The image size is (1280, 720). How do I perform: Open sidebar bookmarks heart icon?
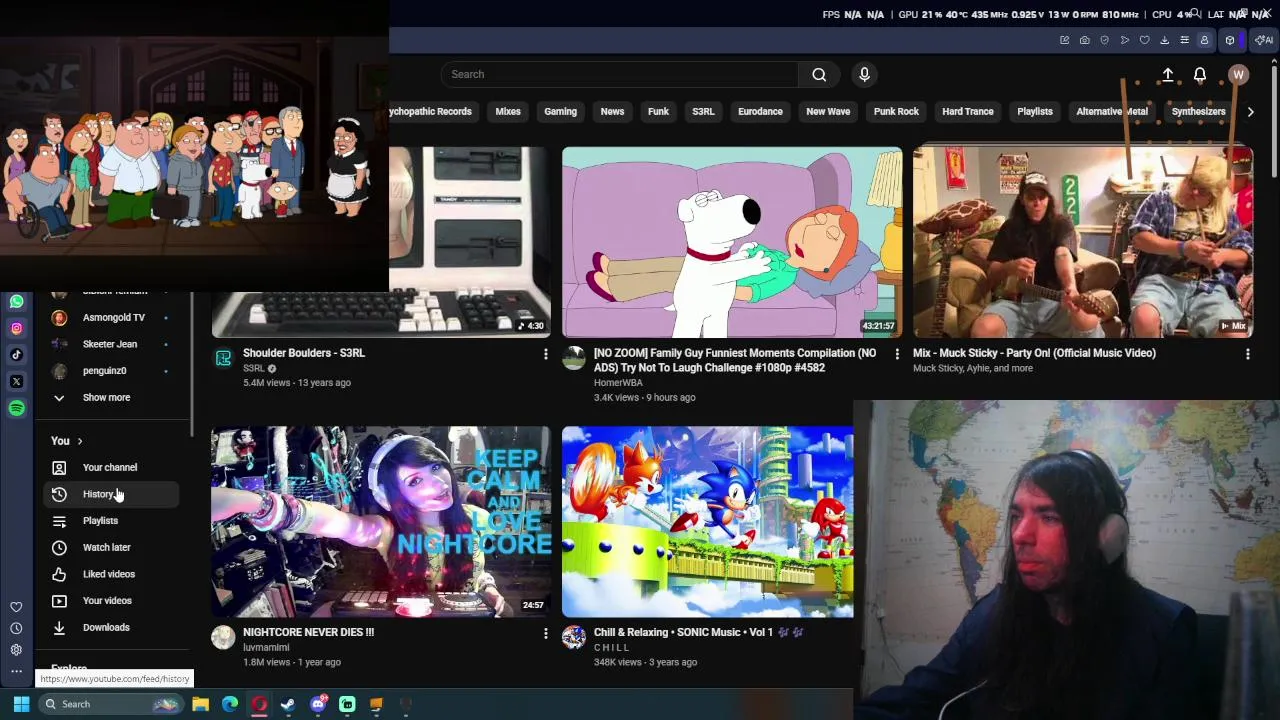(16, 607)
